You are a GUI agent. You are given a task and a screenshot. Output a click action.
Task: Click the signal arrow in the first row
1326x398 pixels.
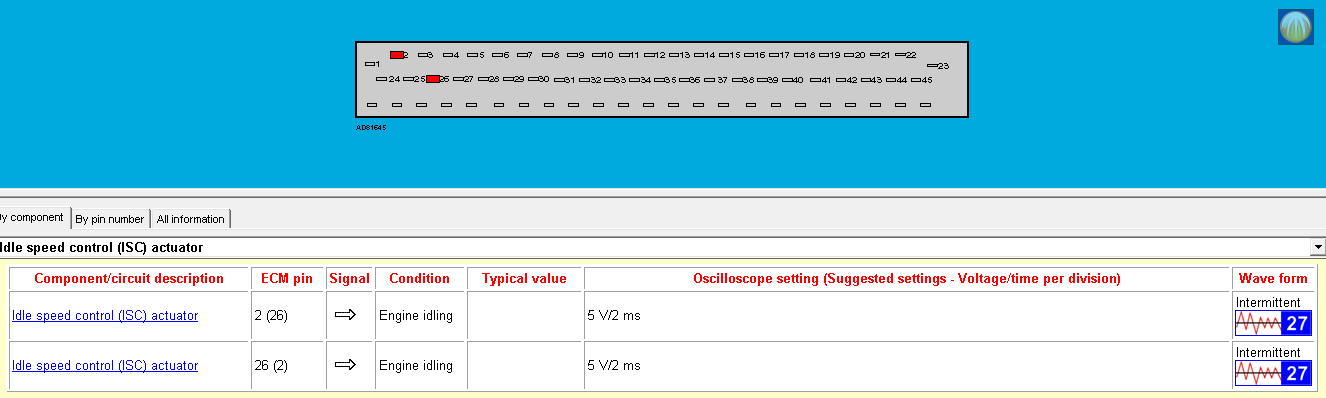pos(345,315)
